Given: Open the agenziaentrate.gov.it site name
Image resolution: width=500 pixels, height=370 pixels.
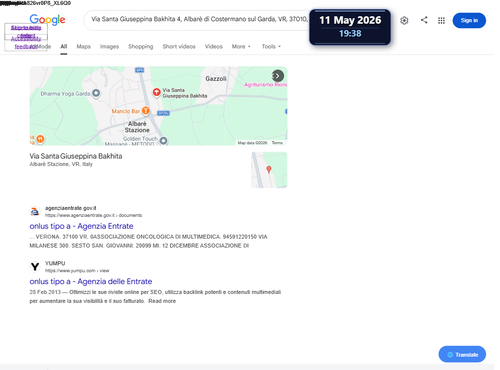Looking at the screenshot, I should click(x=71, y=208).
